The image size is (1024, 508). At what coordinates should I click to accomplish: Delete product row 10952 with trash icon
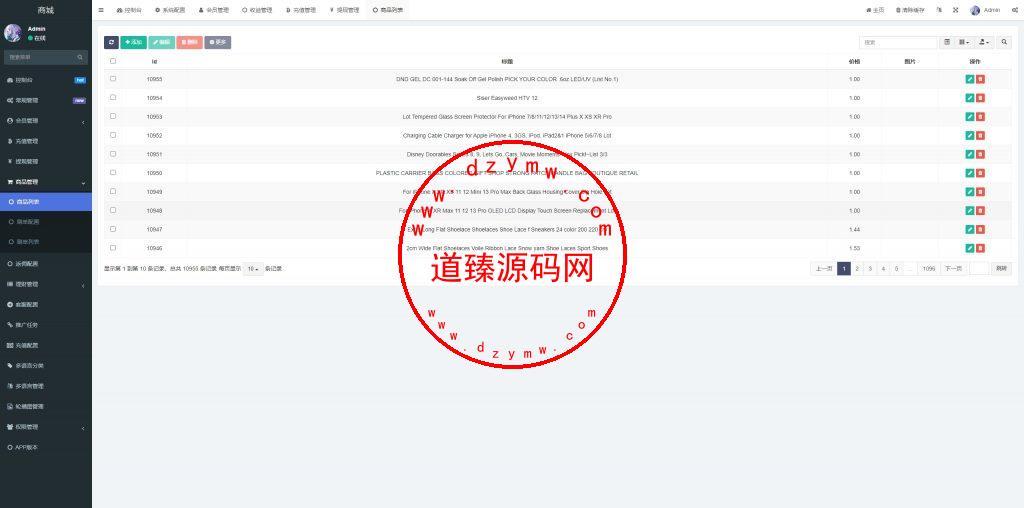[x=980, y=135]
